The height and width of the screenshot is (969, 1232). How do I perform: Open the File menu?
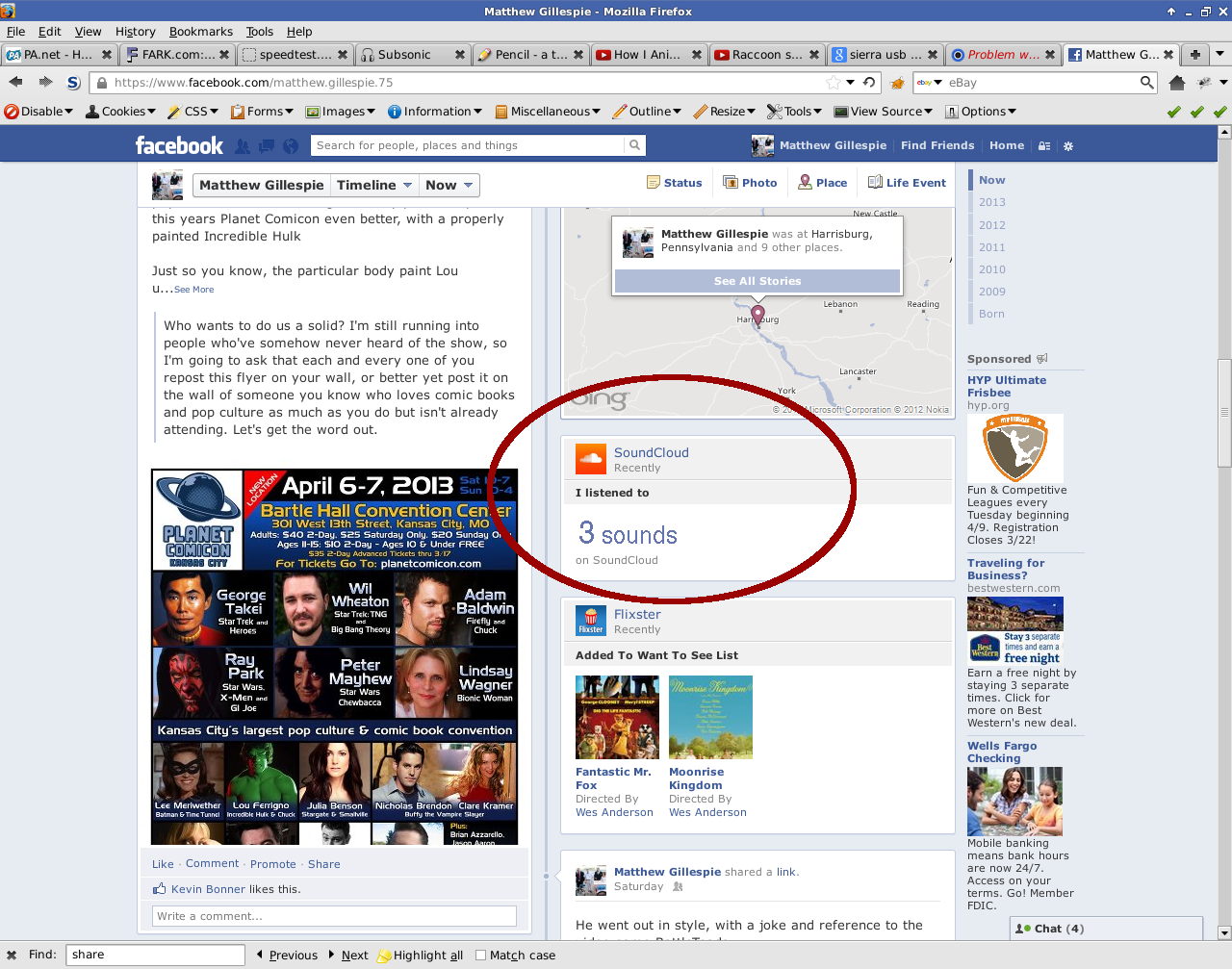(x=16, y=32)
